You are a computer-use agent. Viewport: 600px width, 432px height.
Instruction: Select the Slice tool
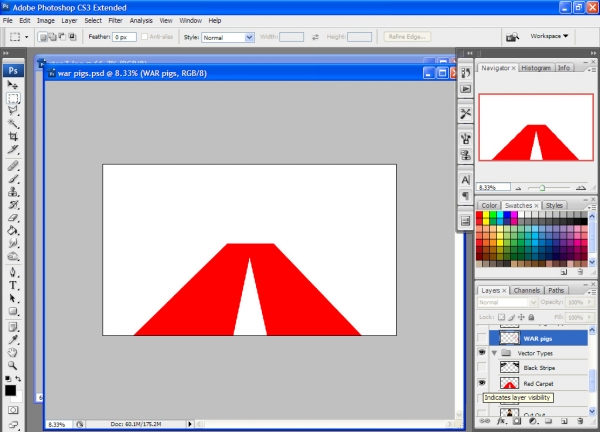13,150
